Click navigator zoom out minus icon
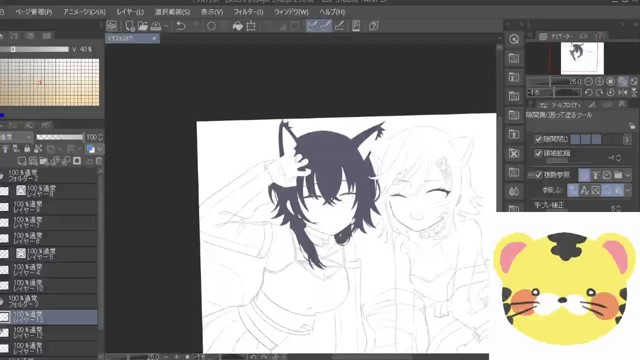 click(588, 82)
